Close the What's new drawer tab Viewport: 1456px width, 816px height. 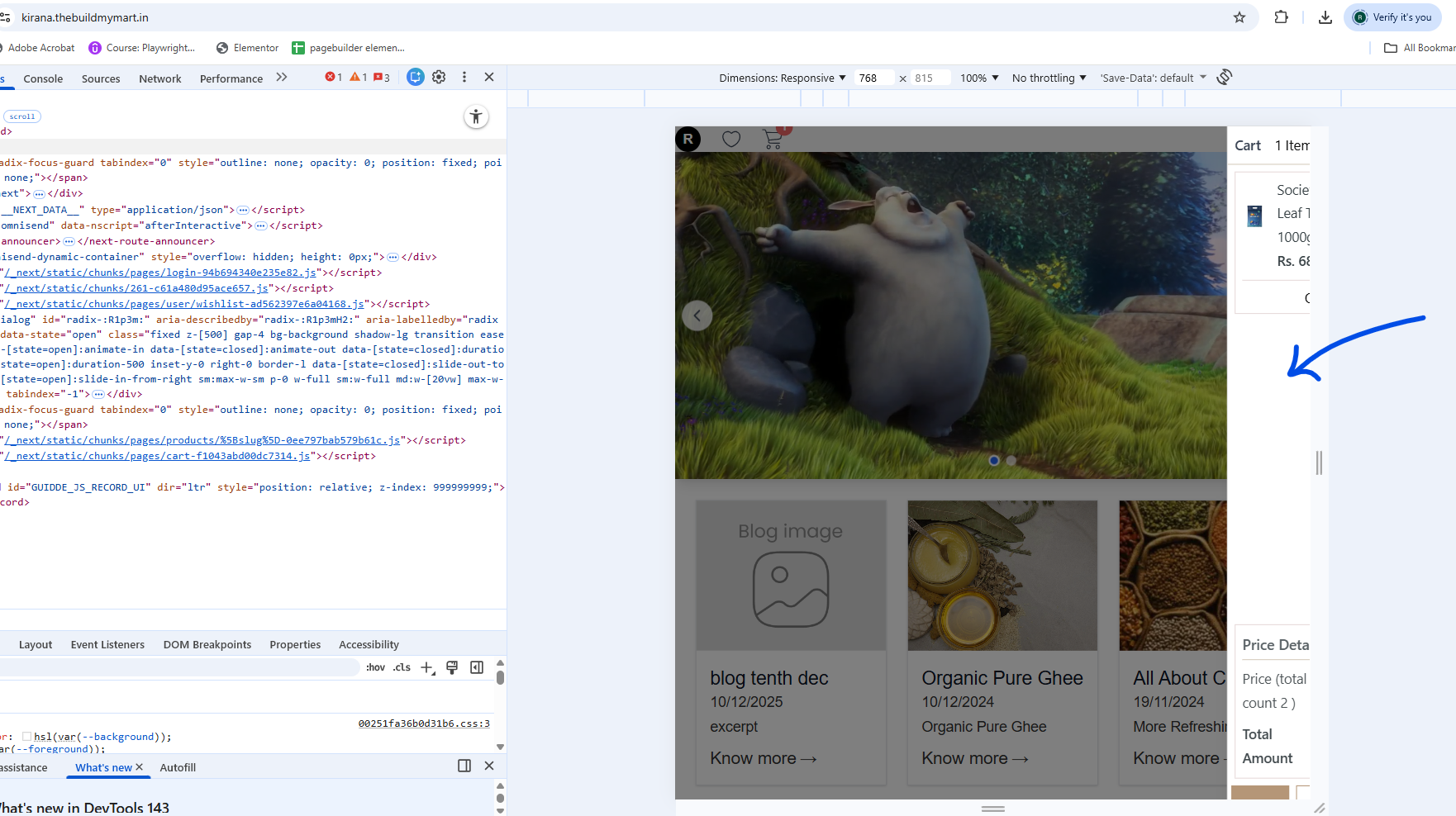140,767
